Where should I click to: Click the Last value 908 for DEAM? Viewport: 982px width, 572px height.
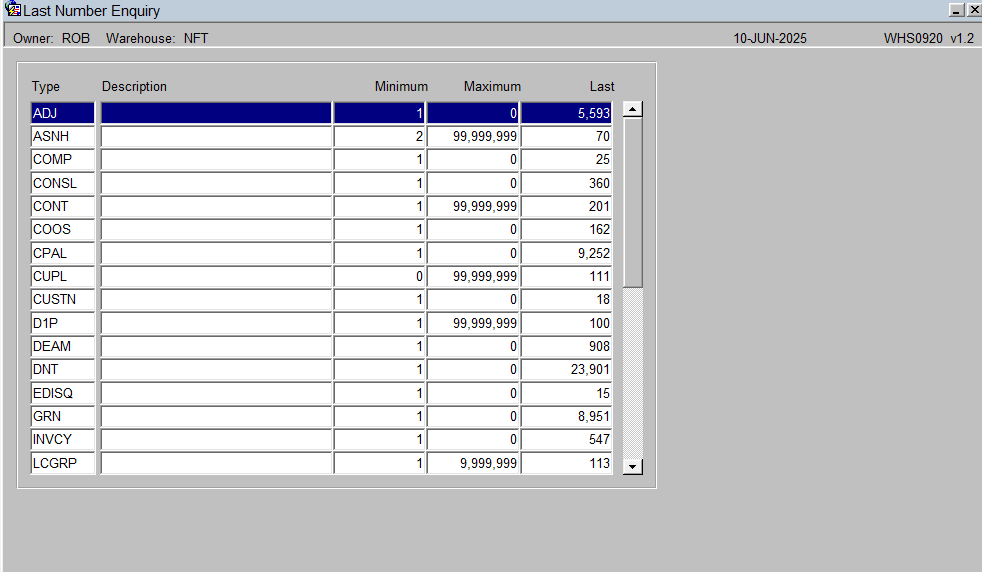(567, 347)
